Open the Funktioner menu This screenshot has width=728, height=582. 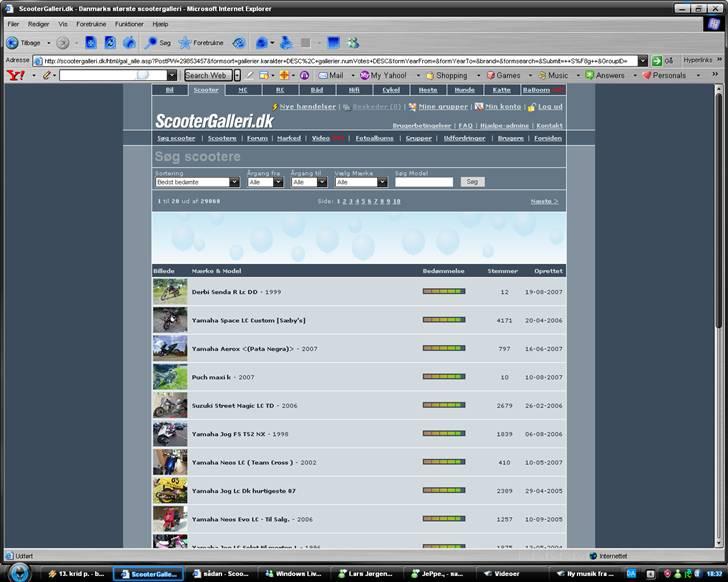pyautogui.click(x=129, y=23)
